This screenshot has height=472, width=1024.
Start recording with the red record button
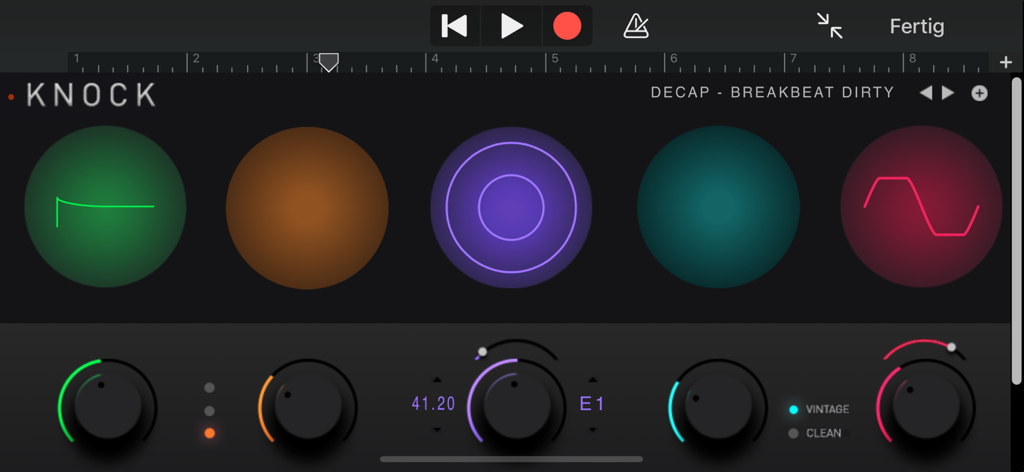point(567,26)
